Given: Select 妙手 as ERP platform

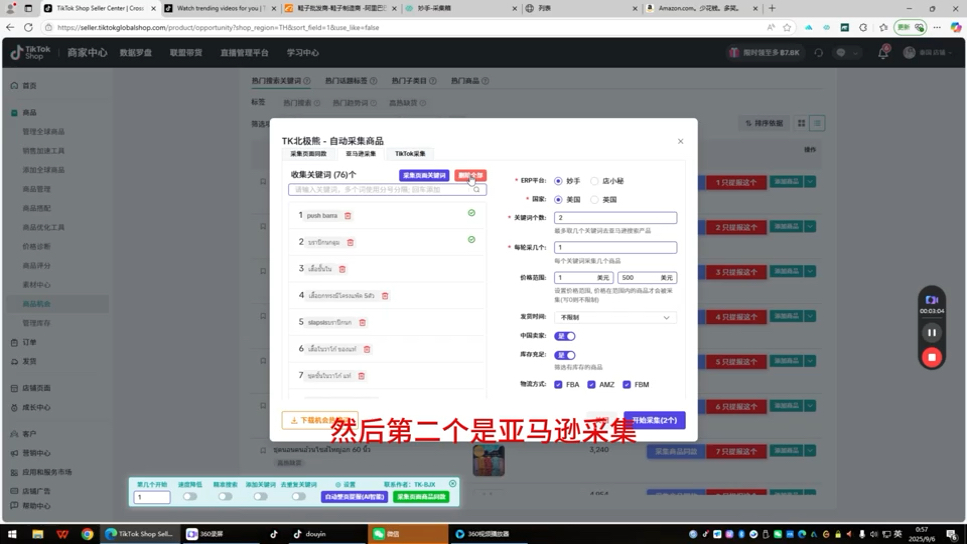Looking at the screenshot, I should pos(558,181).
